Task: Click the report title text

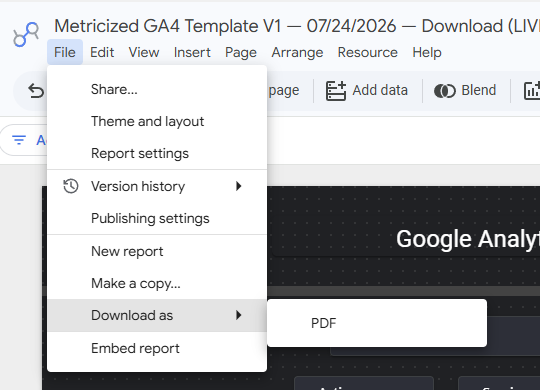Action: click(297, 26)
